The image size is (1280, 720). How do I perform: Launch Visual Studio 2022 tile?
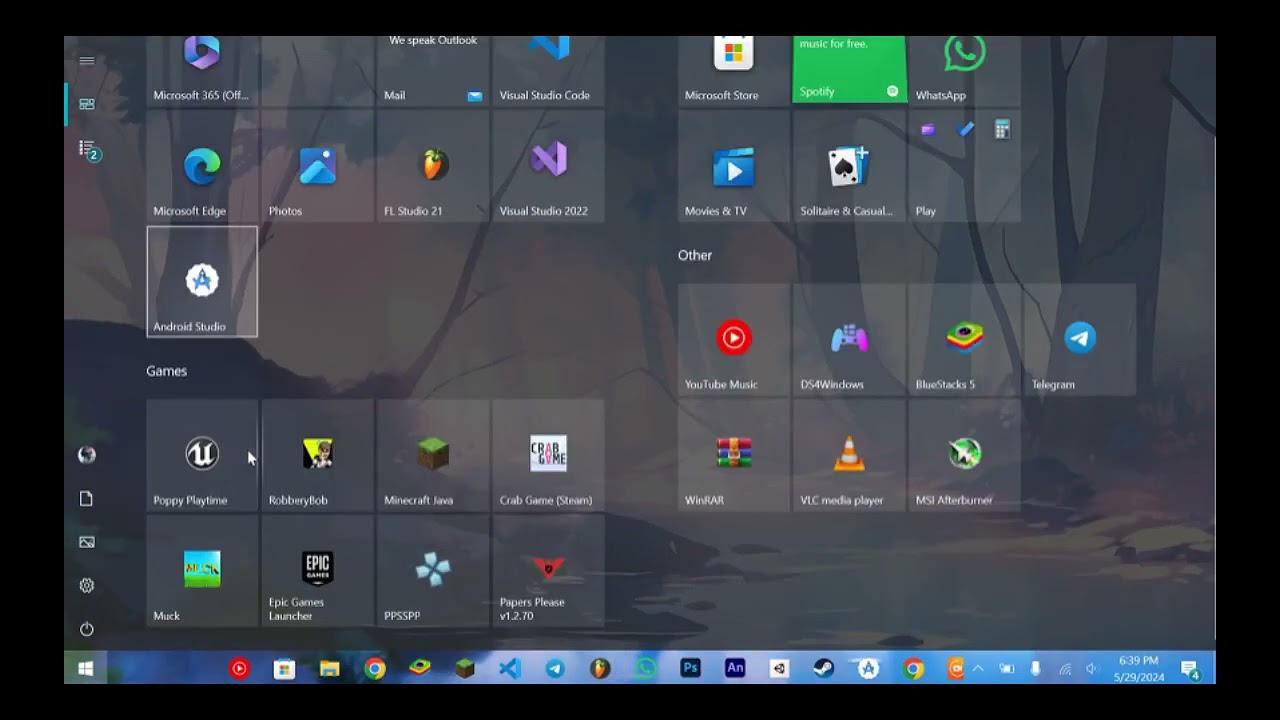click(x=548, y=166)
